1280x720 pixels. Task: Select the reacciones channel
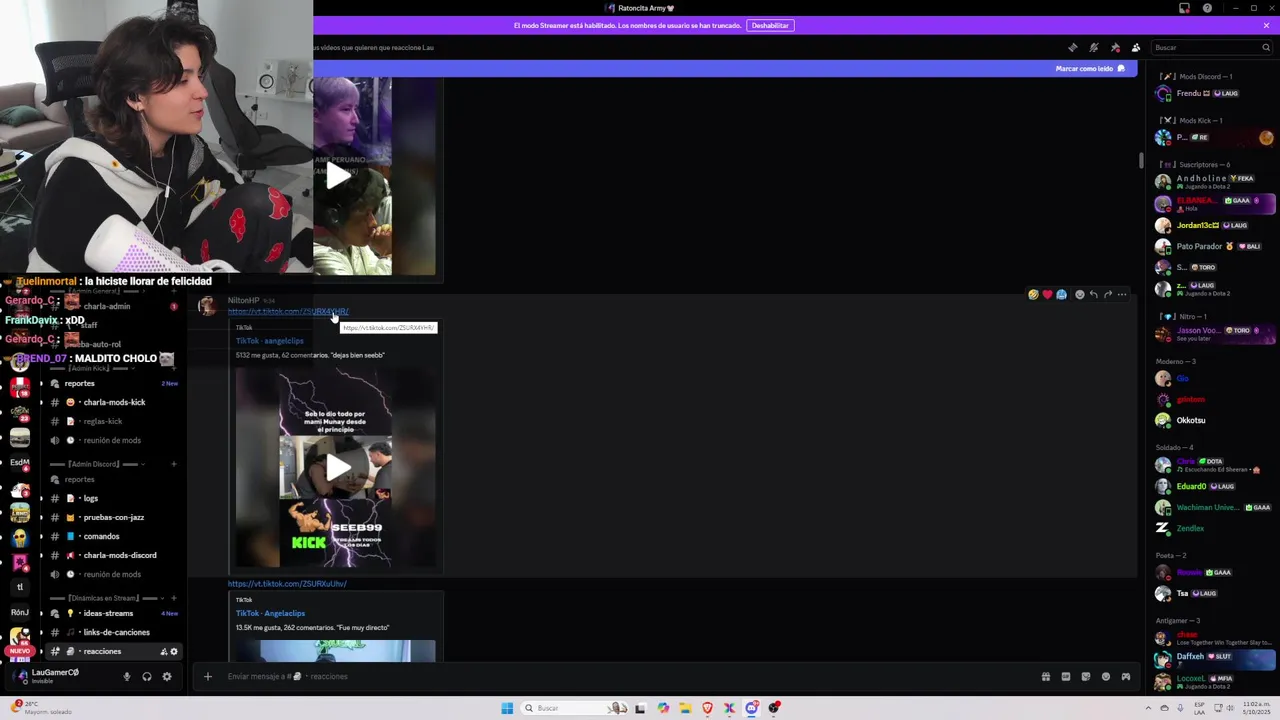[x=115, y=651]
